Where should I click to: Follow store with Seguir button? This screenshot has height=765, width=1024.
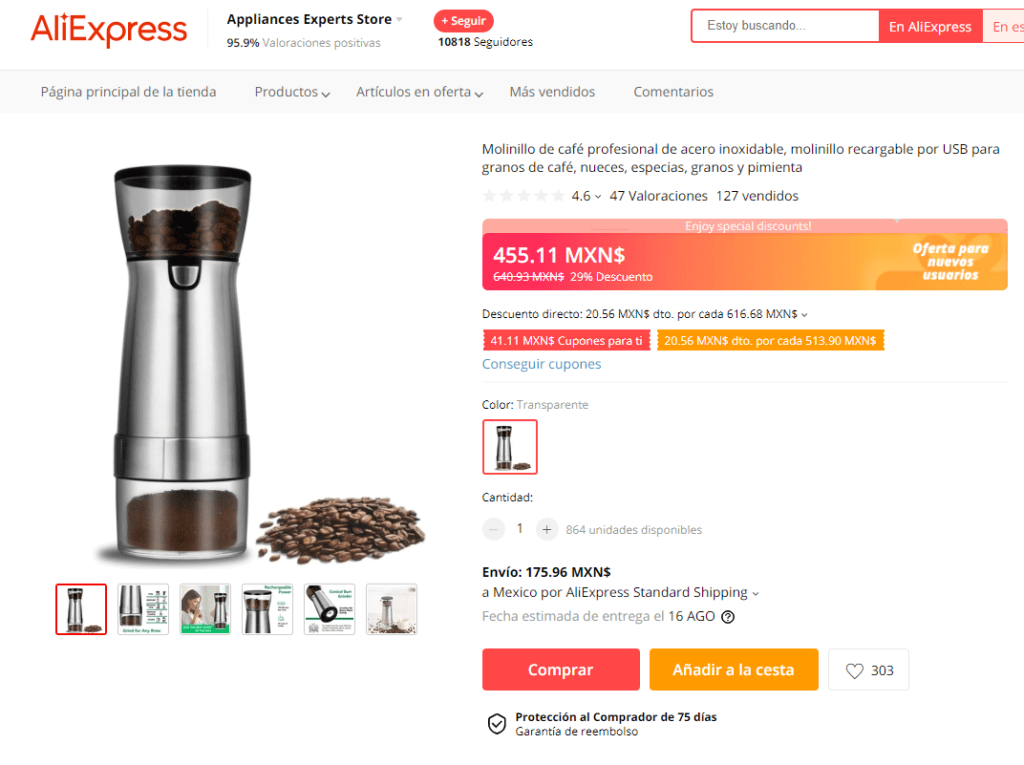pos(464,21)
